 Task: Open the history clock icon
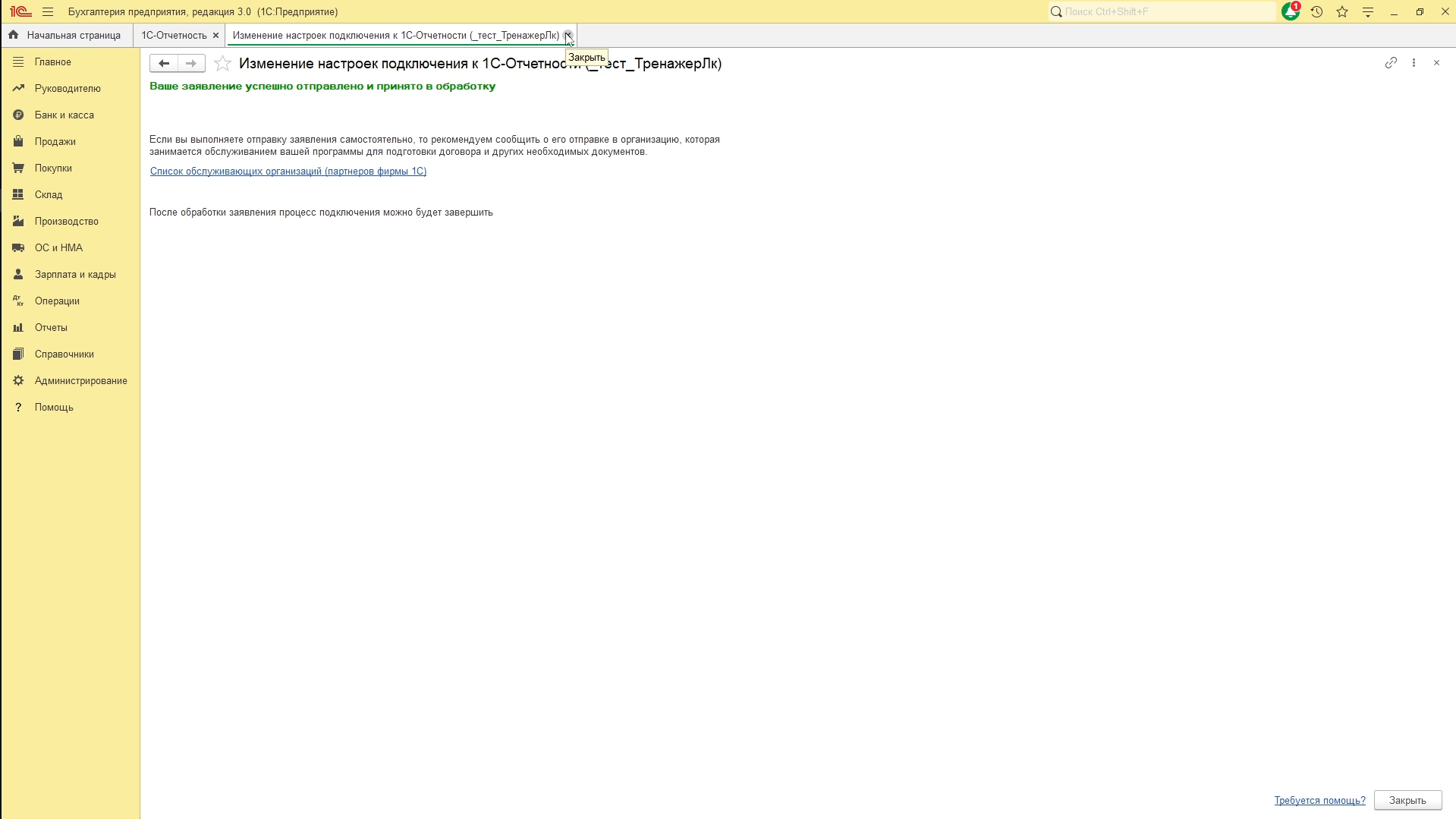tap(1317, 12)
